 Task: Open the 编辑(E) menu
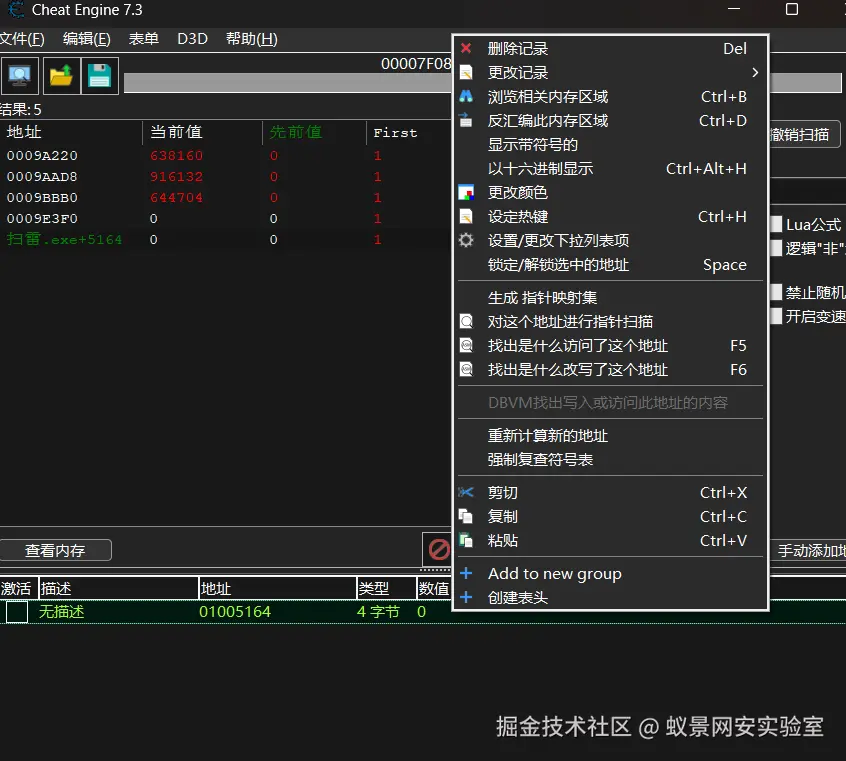tap(86, 39)
